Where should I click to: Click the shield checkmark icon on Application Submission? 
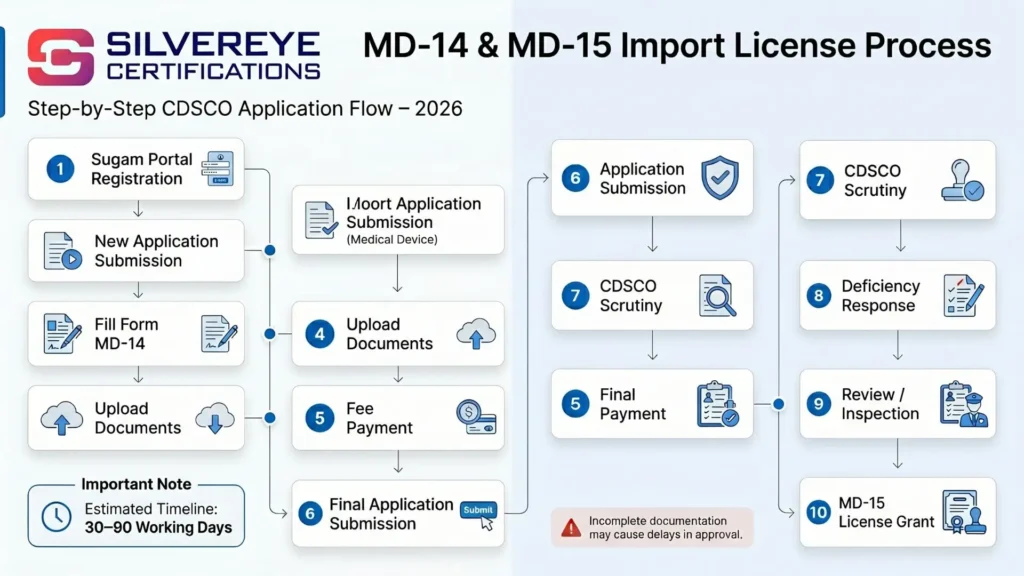(x=720, y=178)
